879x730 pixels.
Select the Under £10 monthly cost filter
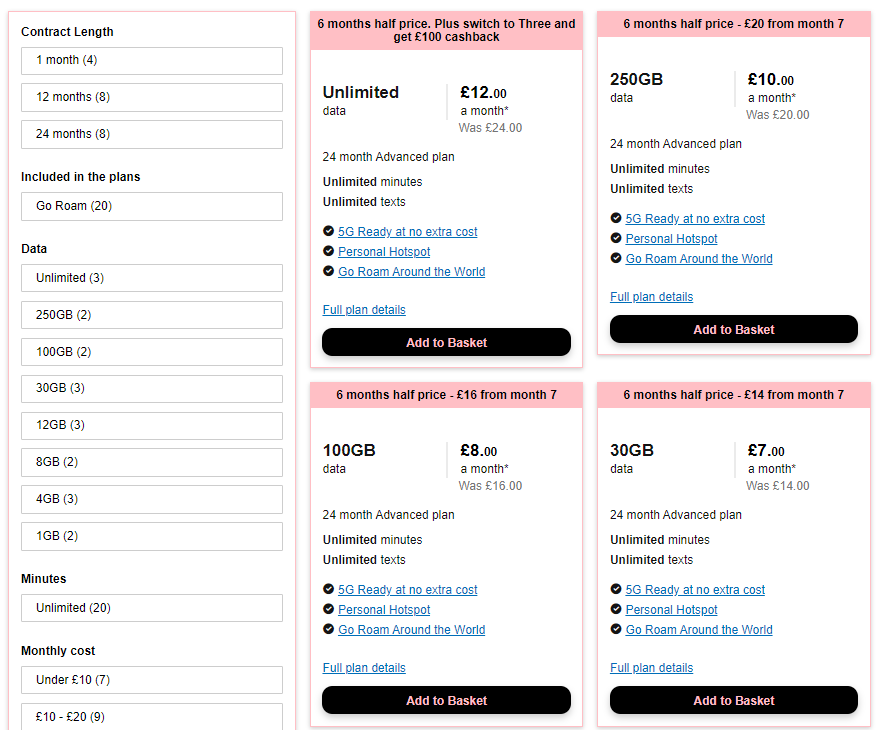[152, 680]
